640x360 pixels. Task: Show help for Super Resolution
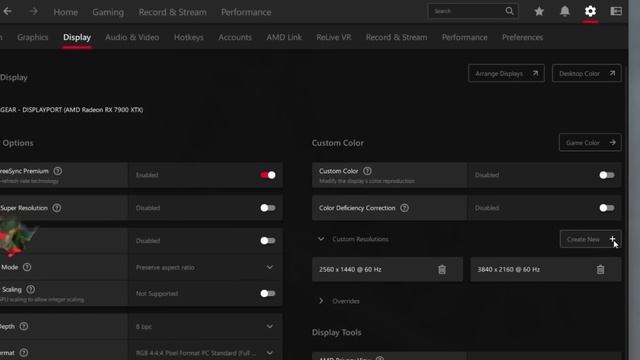[57, 208]
